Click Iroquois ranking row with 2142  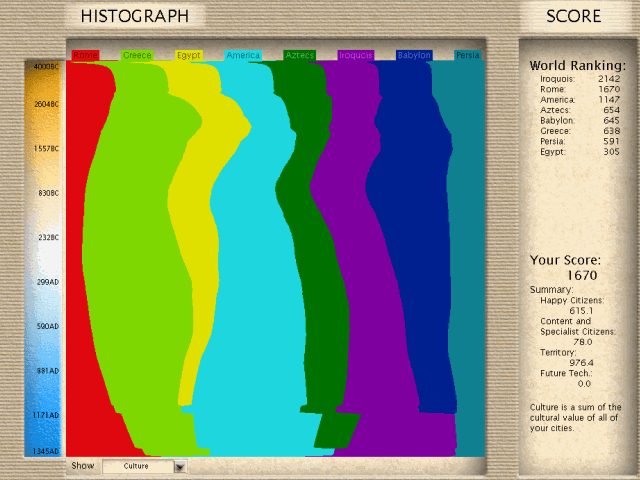coord(580,79)
